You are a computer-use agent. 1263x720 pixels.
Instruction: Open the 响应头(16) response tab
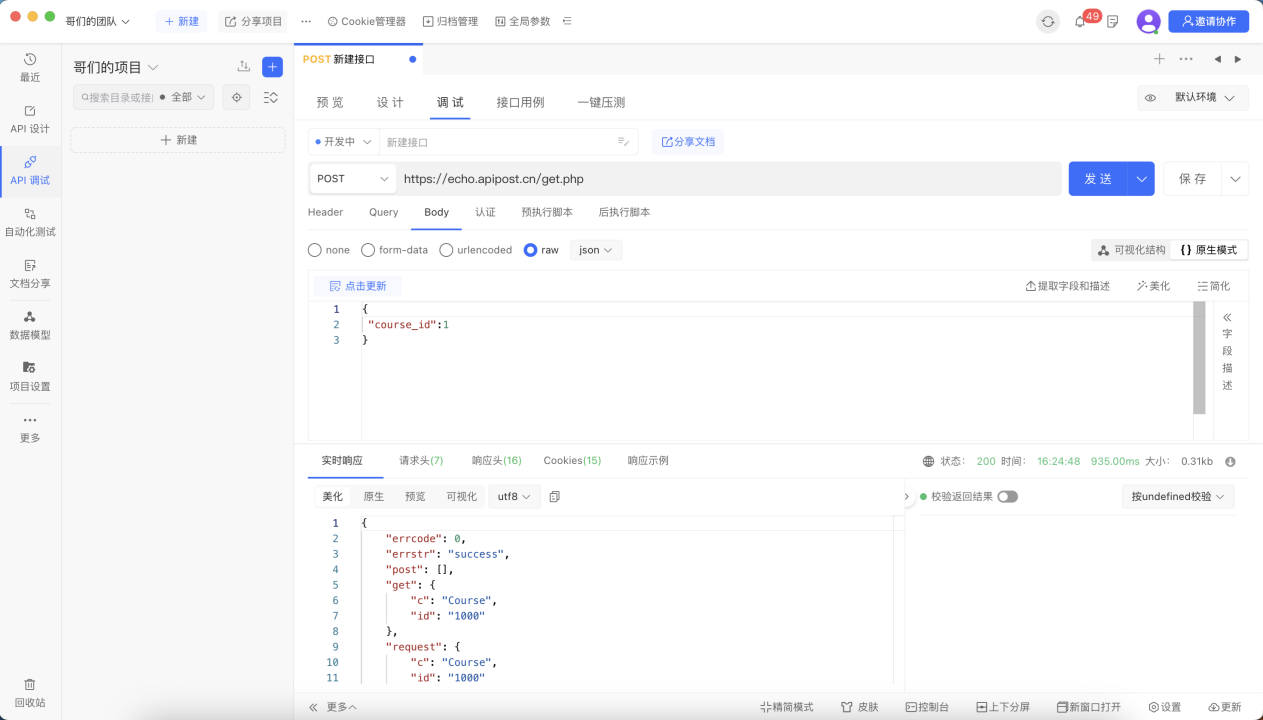pos(497,461)
